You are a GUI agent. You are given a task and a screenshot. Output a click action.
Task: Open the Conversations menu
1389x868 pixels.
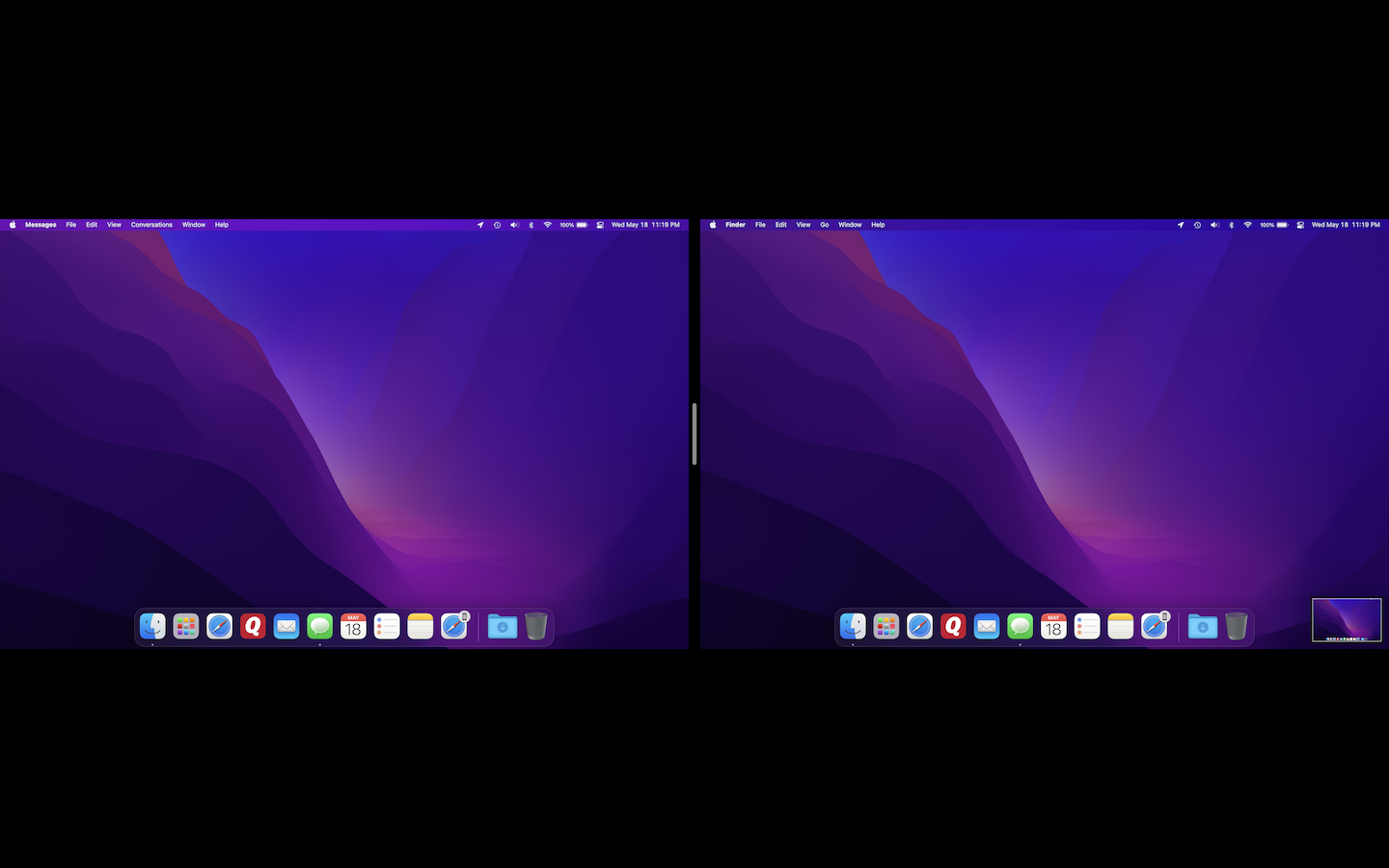click(x=151, y=225)
